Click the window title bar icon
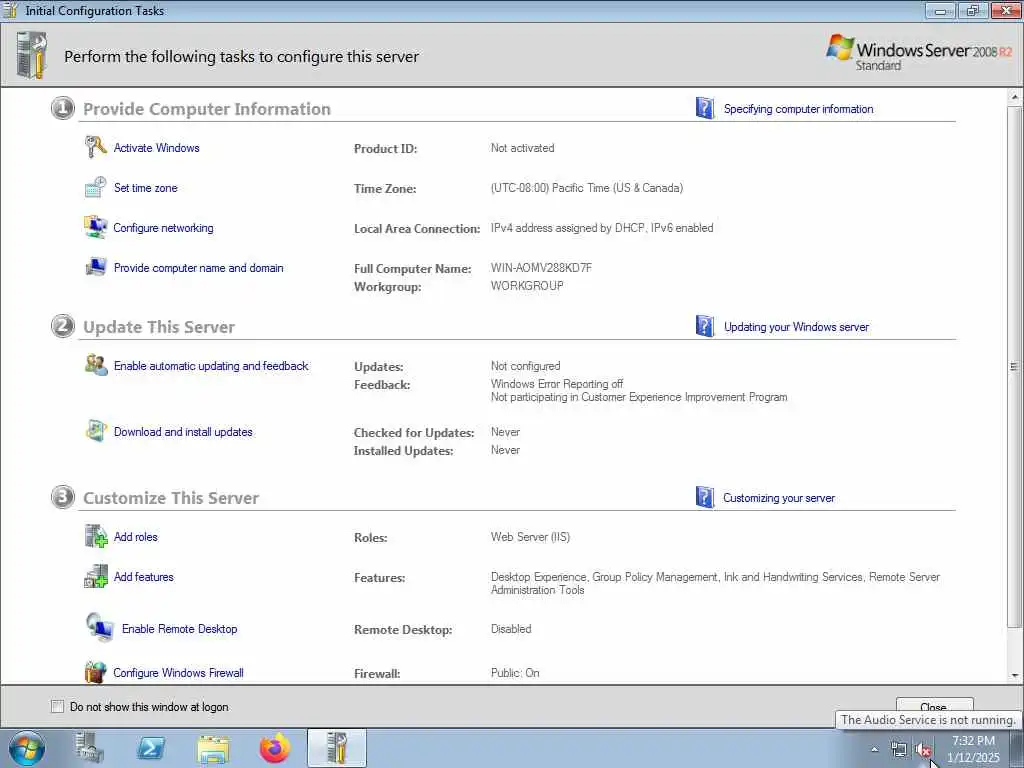Screen dimensions: 1024x768 (10, 10)
